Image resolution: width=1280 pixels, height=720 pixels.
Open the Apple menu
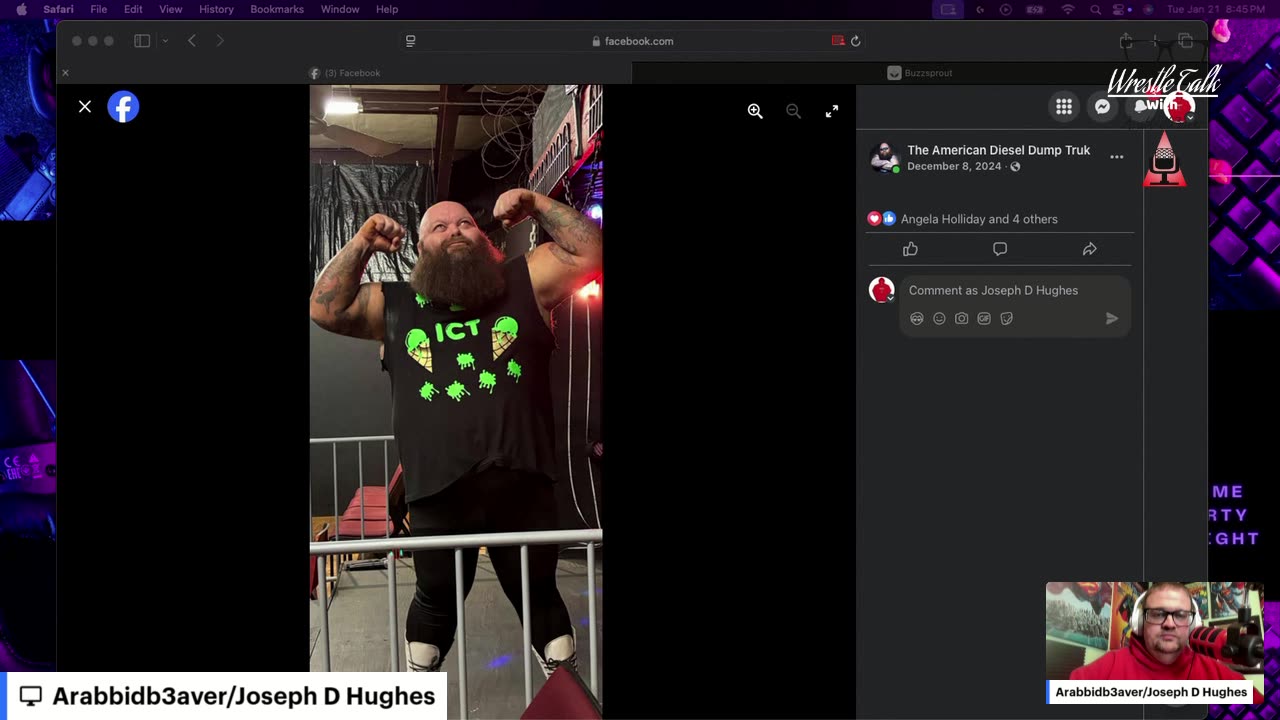click(x=21, y=9)
